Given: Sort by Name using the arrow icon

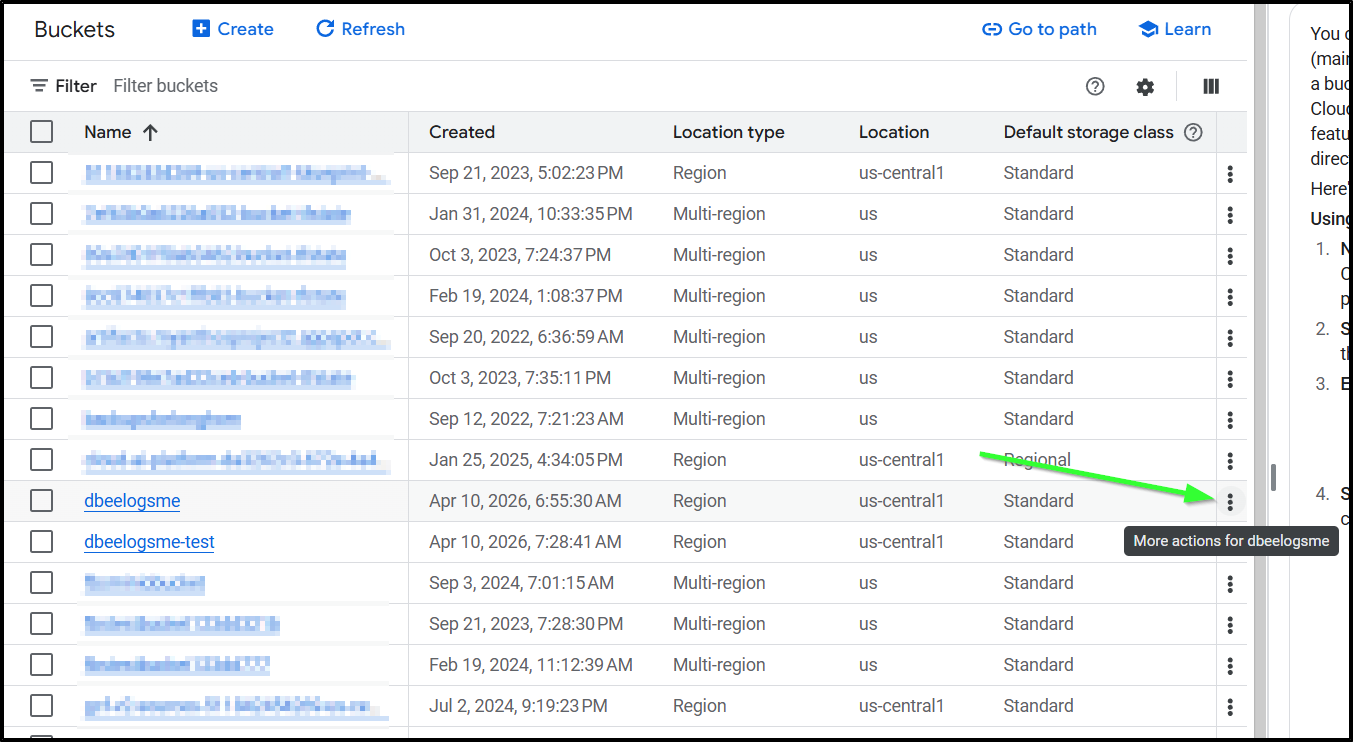Looking at the screenshot, I should pos(151,132).
